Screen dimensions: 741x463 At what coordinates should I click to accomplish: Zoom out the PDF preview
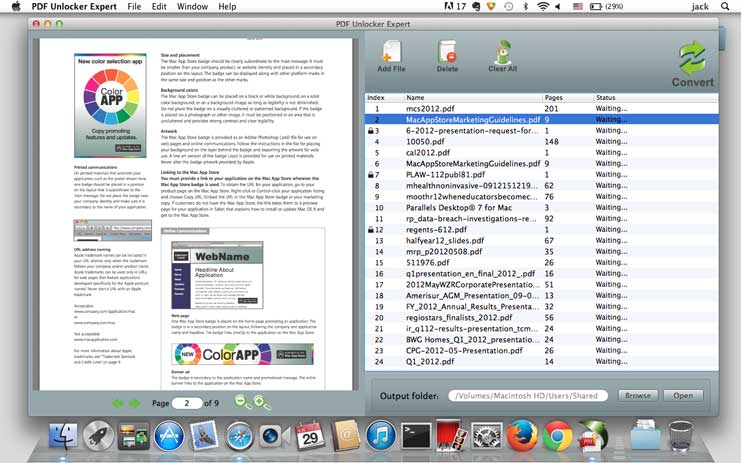point(243,402)
